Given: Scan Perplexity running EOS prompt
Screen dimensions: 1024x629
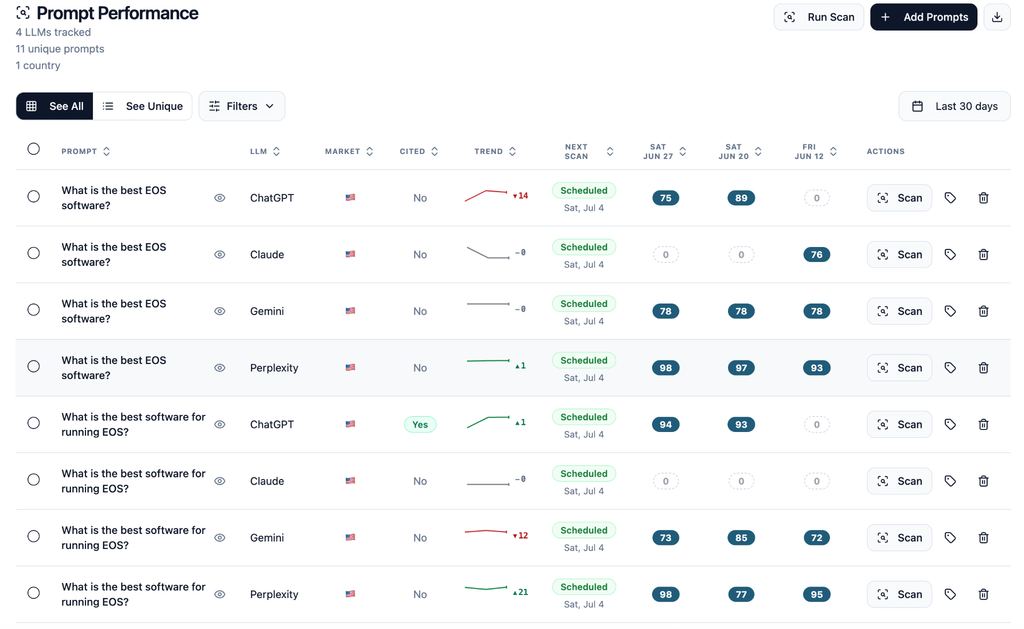Looking at the screenshot, I should pyautogui.click(x=899, y=594).
